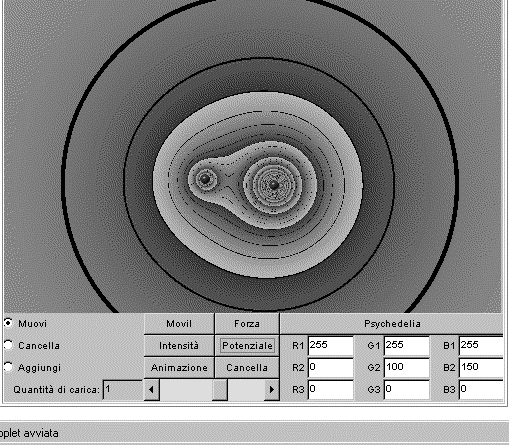Choose the Aggiungi radio option

(8, 367)
